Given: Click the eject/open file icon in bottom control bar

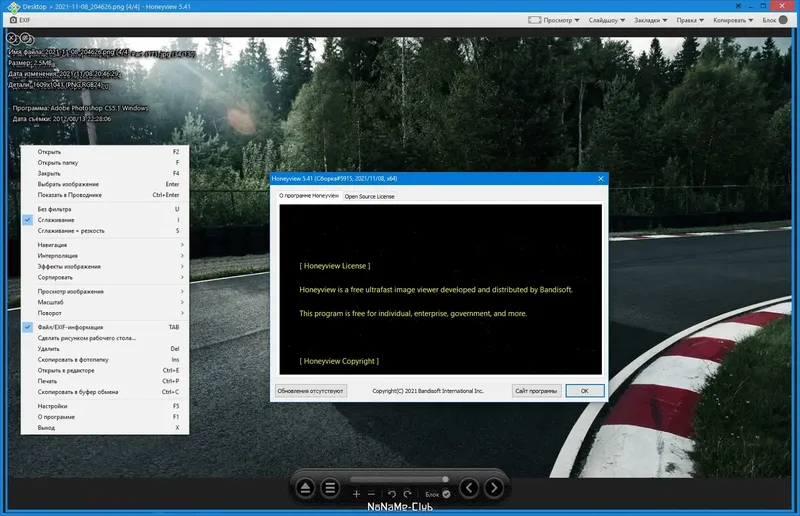Looking at the screenshot, I should tap(305, 488).
